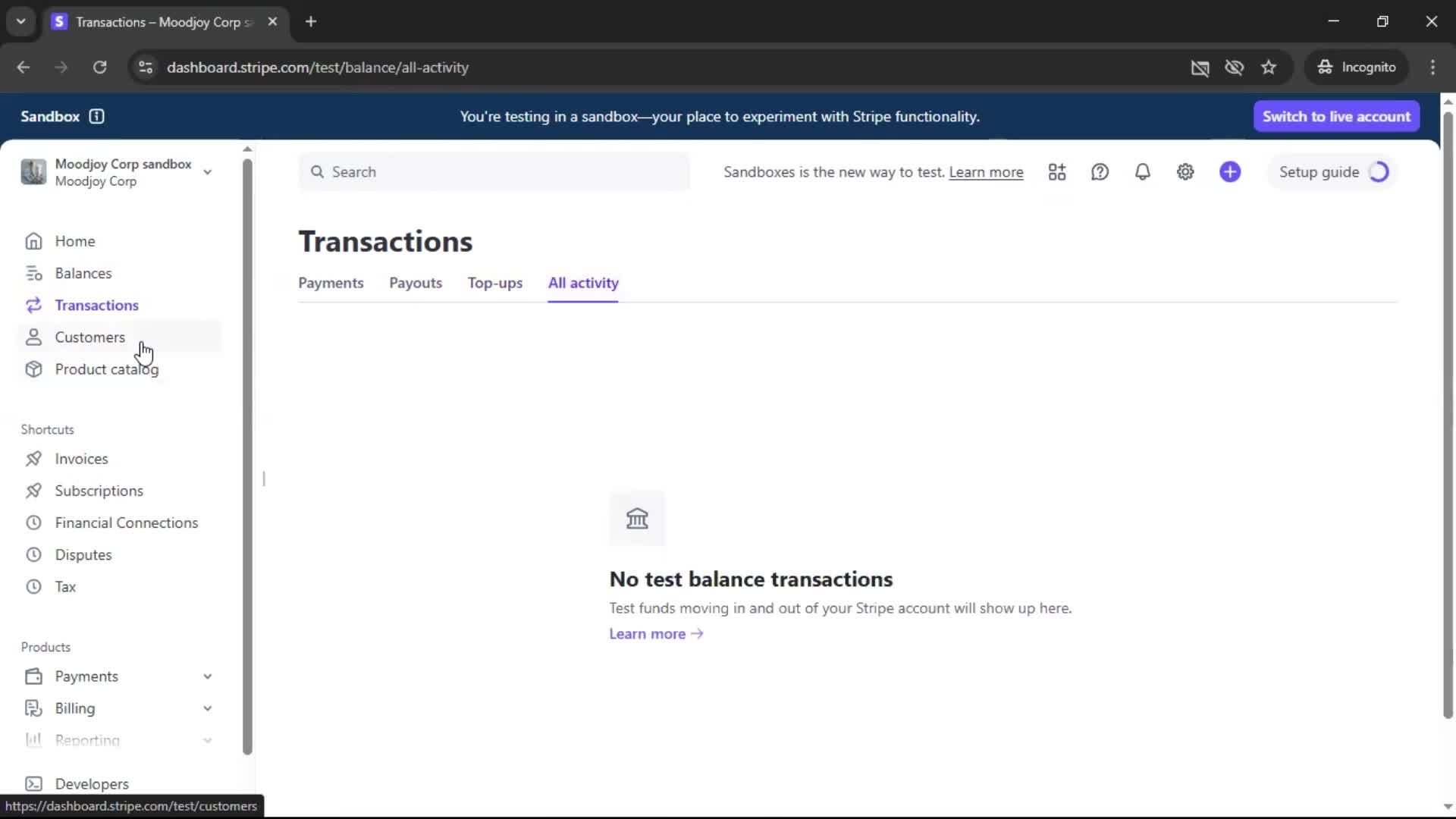Image resolution: width=1456 pixels, height=819 pixels.
Task: Open the notifications bell icon
Action: [x=1142, y=172]
